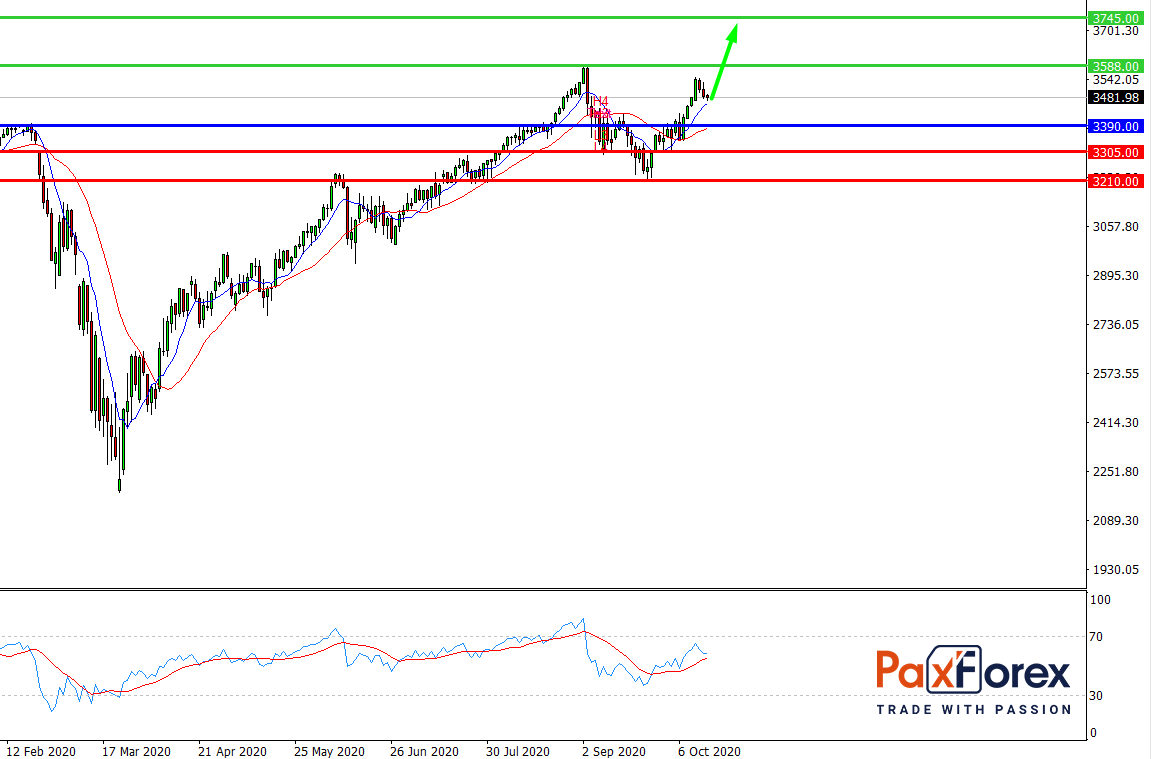
Task: Click the RSI 70 level label
Action: (x=1096, y=637)
